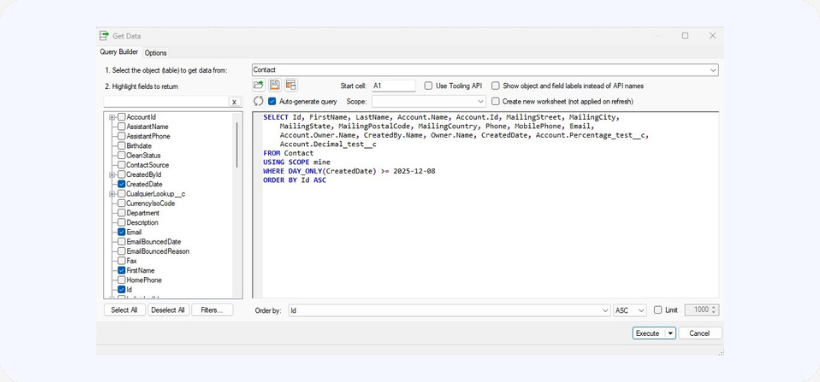Open the ASC sort direction dropdown
The height and width of the screenshot is (382, 820).
pyautogui.click(x=642, y=310)
